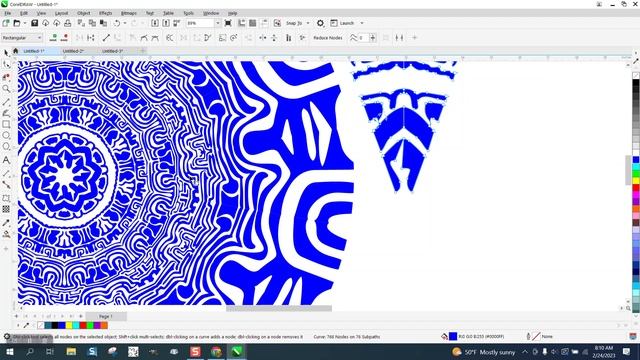Add a new document tab with plus
This screenshot has width=640, height=360.
point(142,51)
